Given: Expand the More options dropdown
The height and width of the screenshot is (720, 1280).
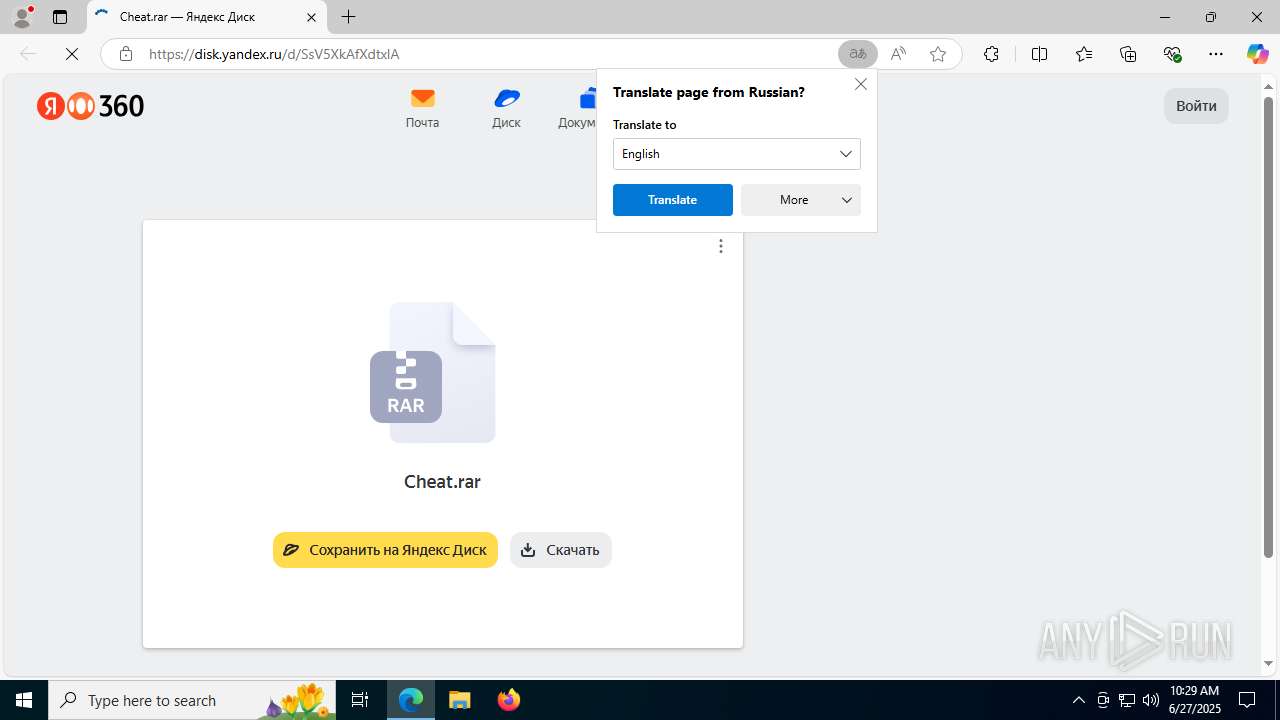Looking at the screenshot, I should click(801, 200).
